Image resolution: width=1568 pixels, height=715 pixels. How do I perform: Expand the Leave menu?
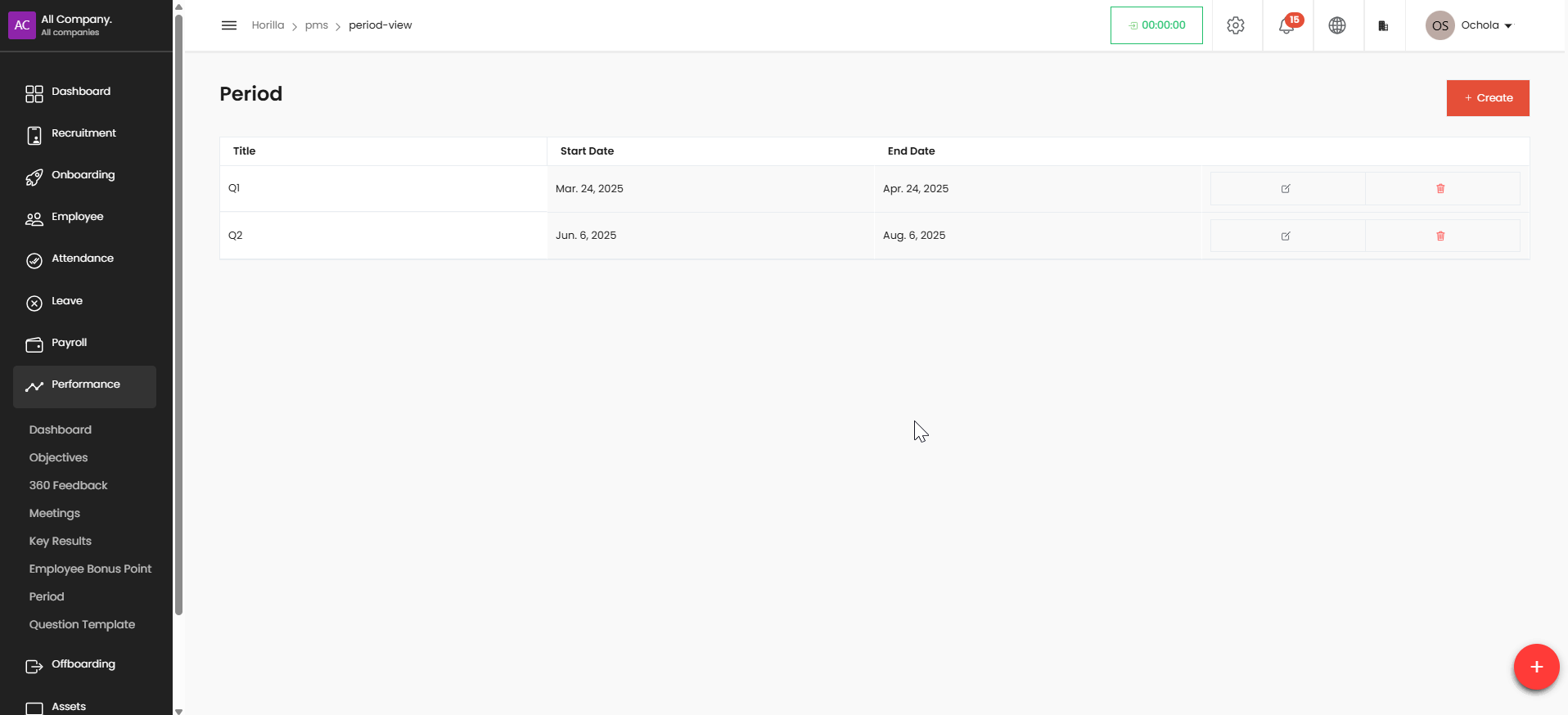(x=84, y=302)
